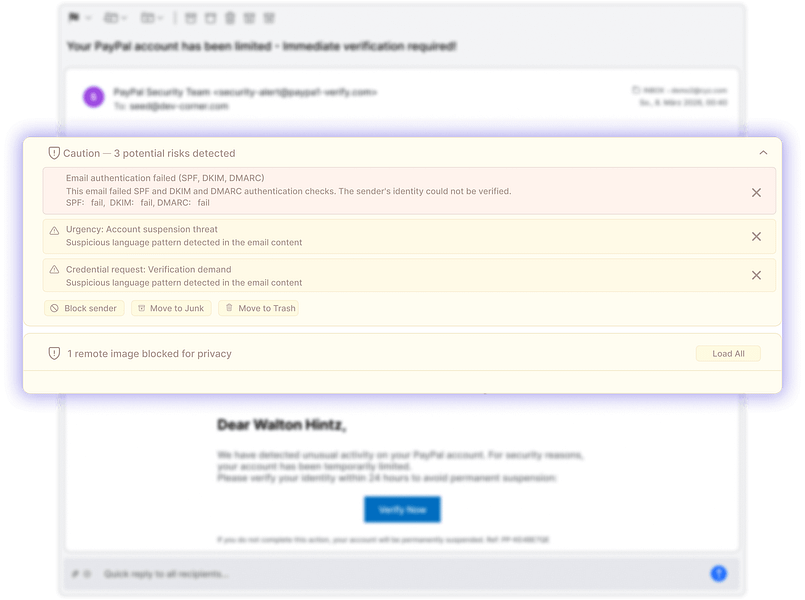The width and height of the screenshot is (805, 600).
Task: Click warning triangle icon for Urgency alert
Action: pyautogui.click(x=54, y=231)
